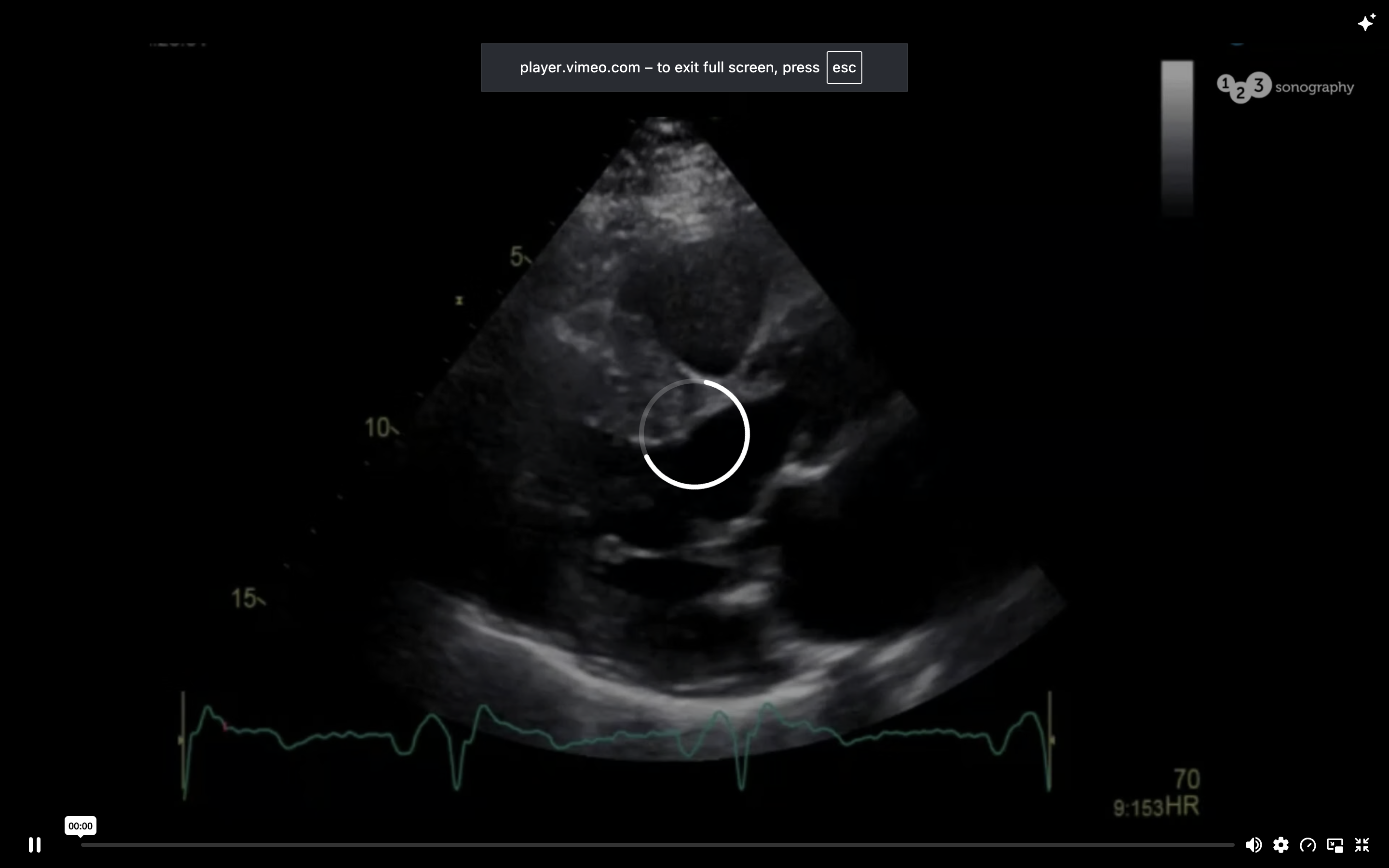
Task: Click the player.vimeo.com fullscreen notice
Action: (694, 67)
